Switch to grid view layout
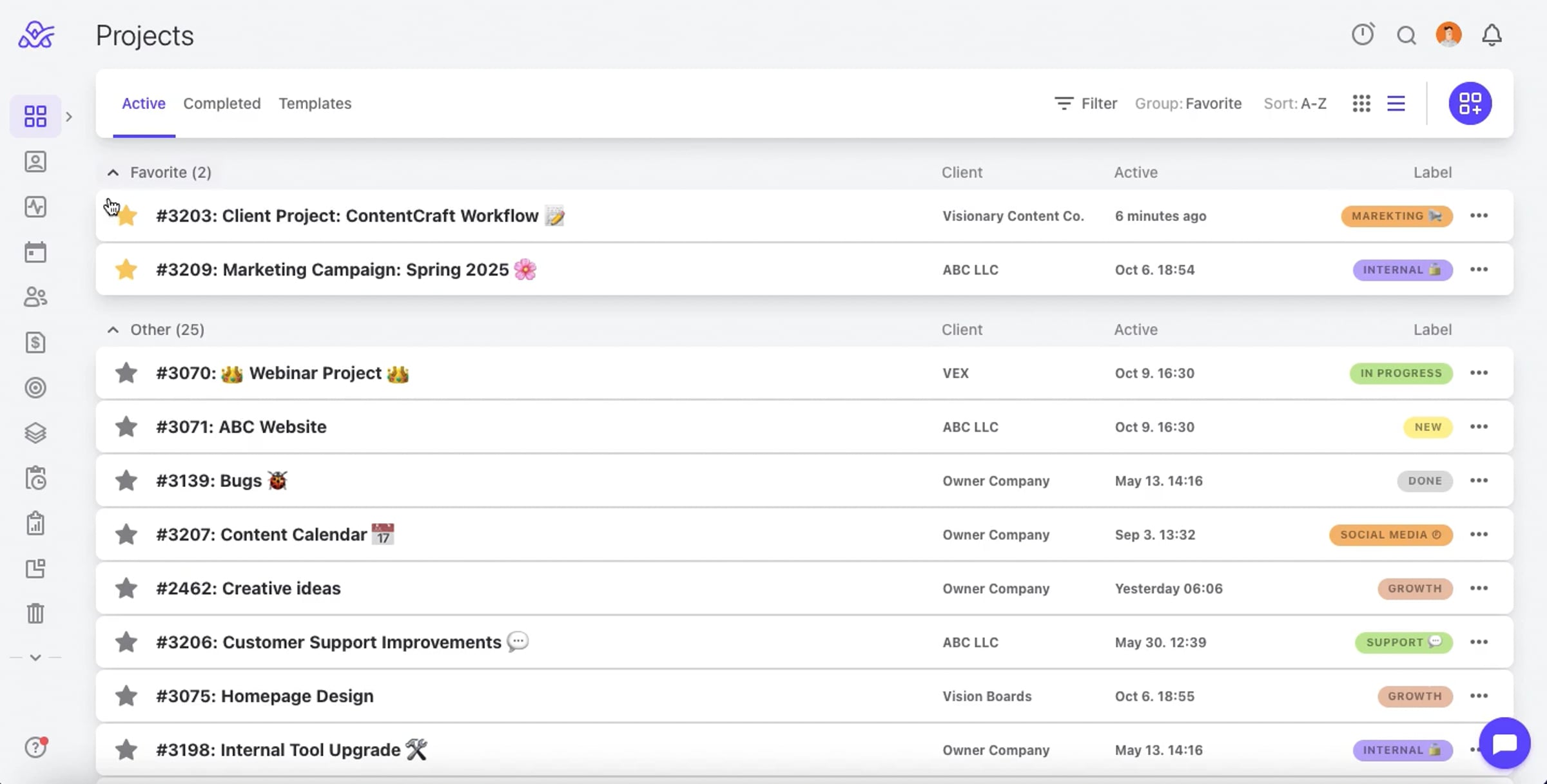Image resolution: width=1547 pixels, height=784 pixels. coord(1361,103)
